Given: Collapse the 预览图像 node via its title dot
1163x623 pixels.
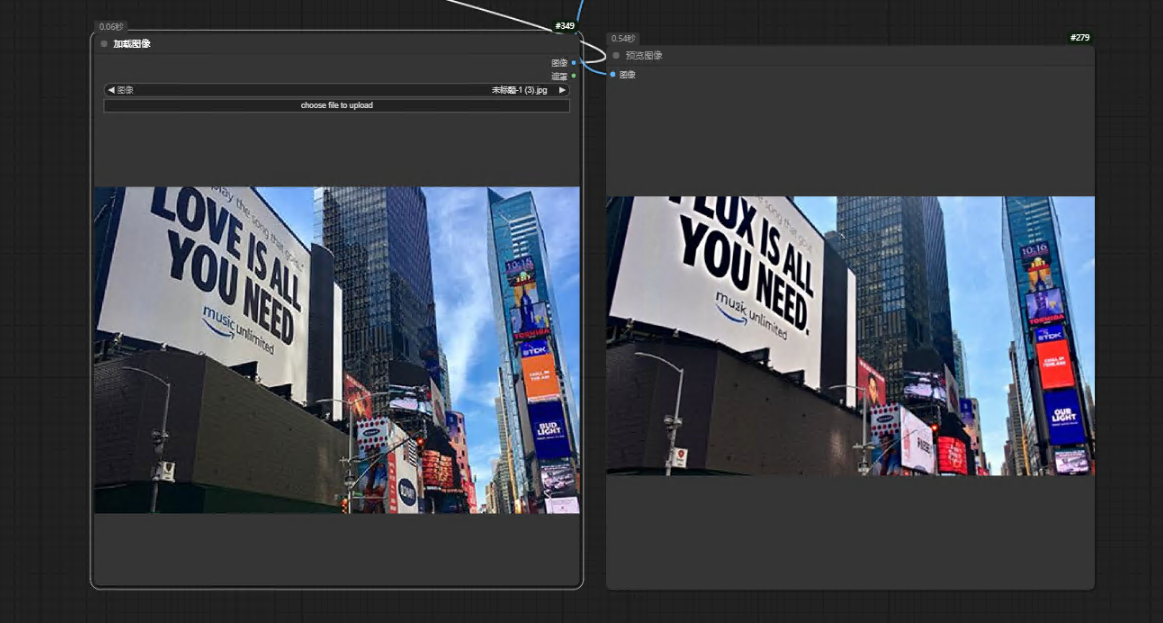Looking at the screenshot, I should [616, 56].
